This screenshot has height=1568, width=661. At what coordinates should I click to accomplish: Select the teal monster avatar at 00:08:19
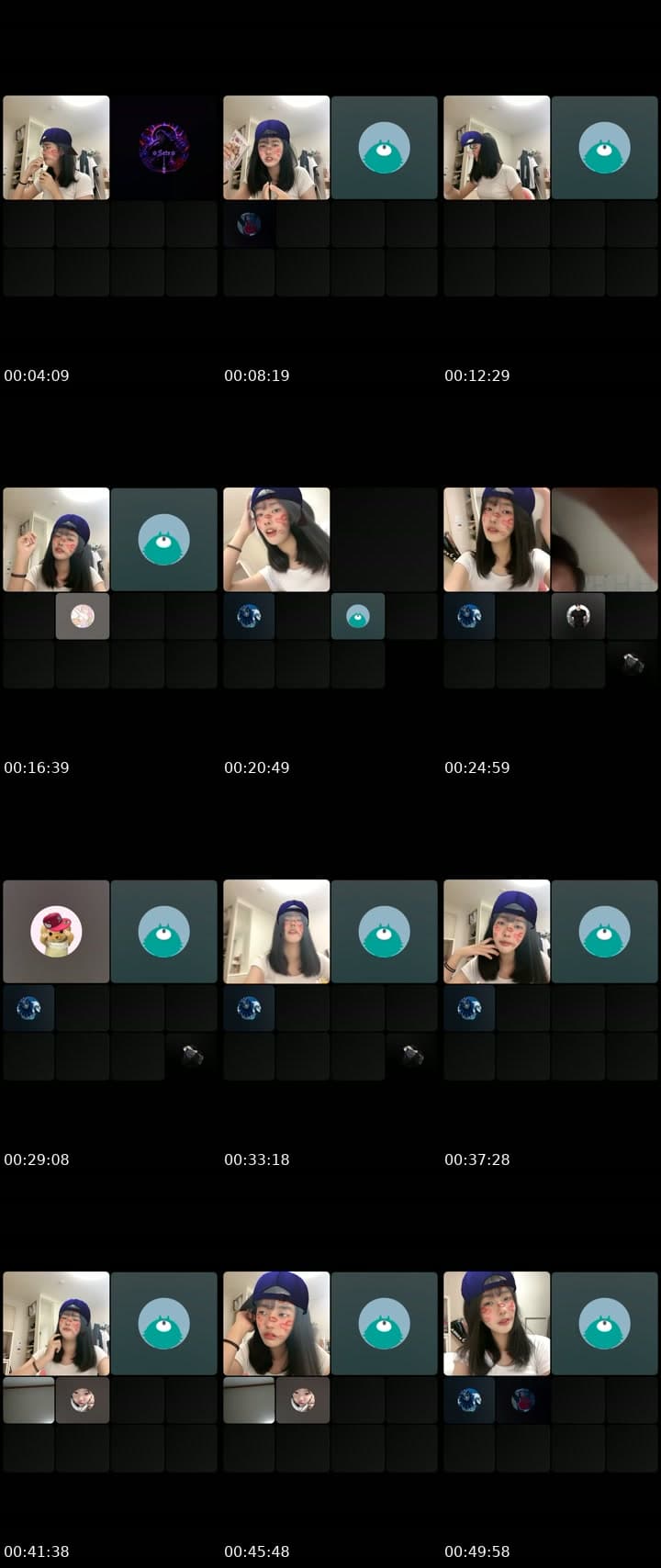click(385, 148)
